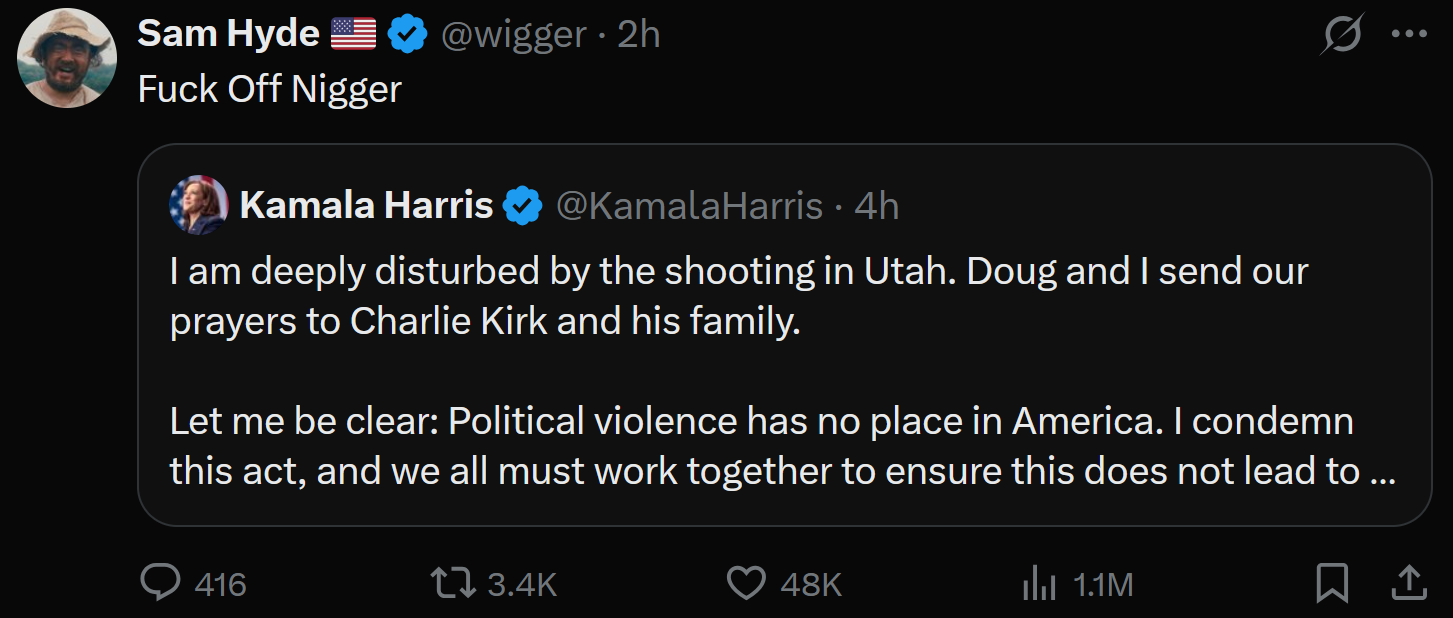Screen dimensions: 1453x618
Task: Open the @KamalaHarris handle link
Action: tap(689, 206)
